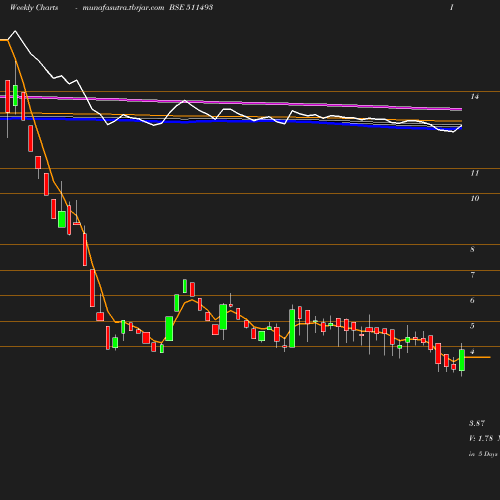
Task: Click price axis label 8
Action: pos(472,249)
